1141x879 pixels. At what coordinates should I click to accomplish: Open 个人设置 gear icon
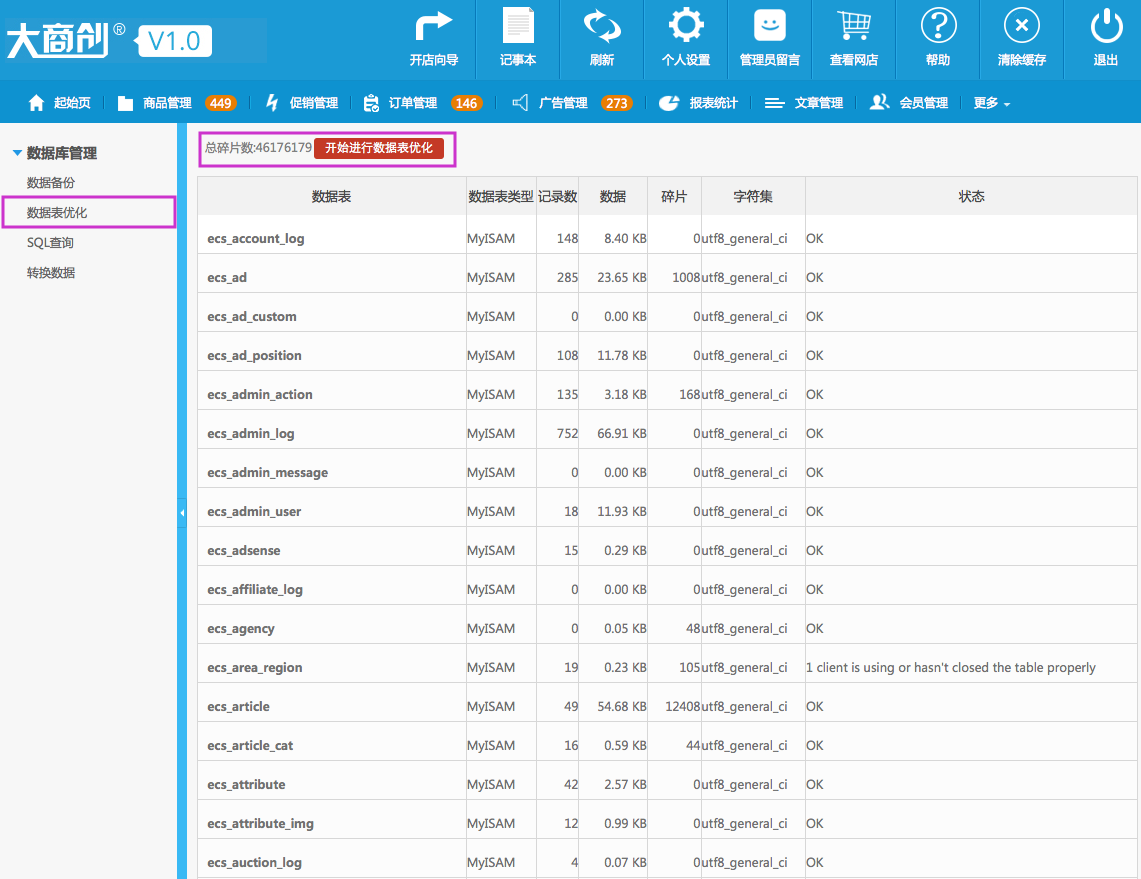pos(685,26)
